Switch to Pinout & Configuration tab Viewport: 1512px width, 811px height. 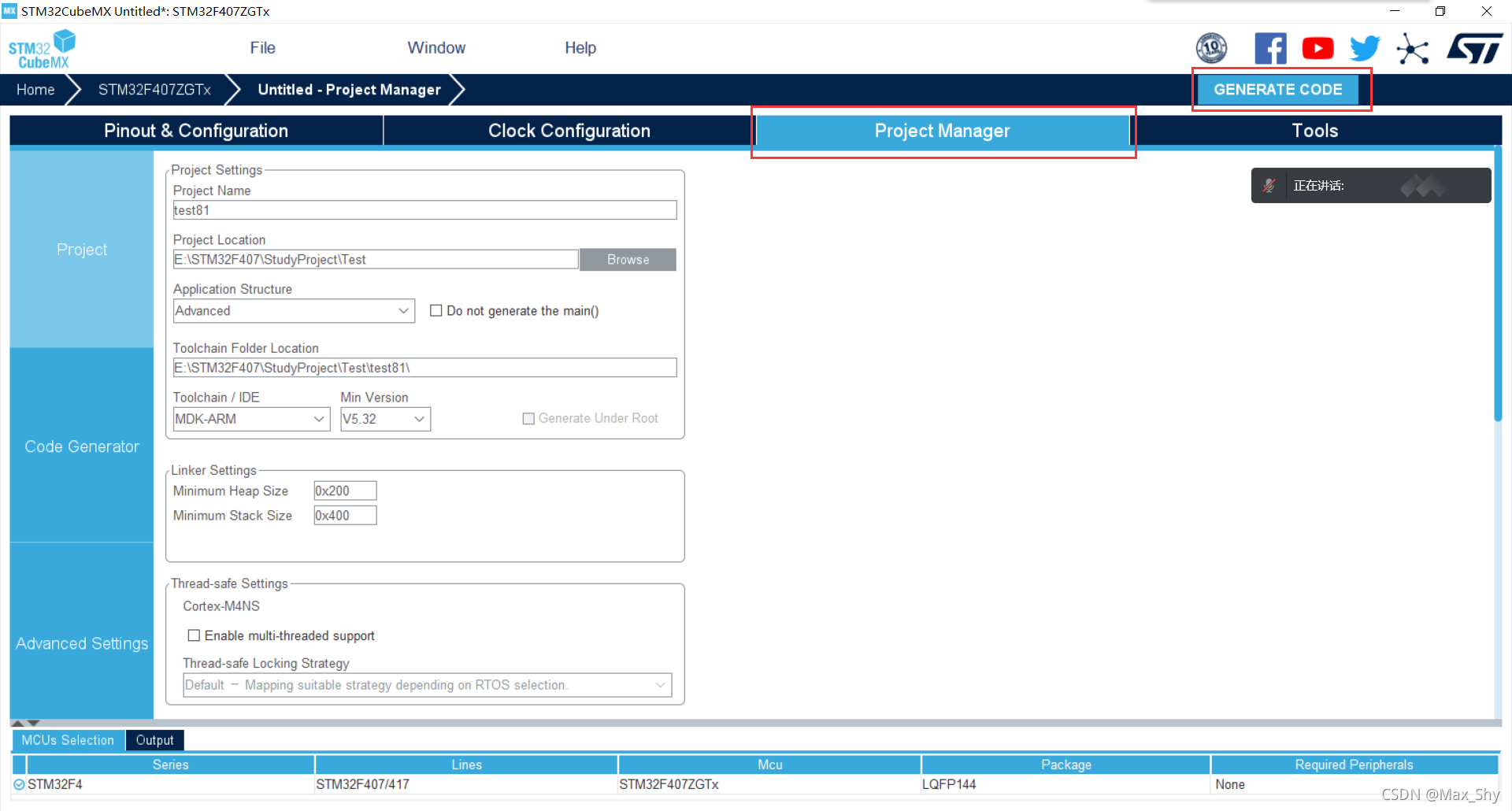coord(196,131)
